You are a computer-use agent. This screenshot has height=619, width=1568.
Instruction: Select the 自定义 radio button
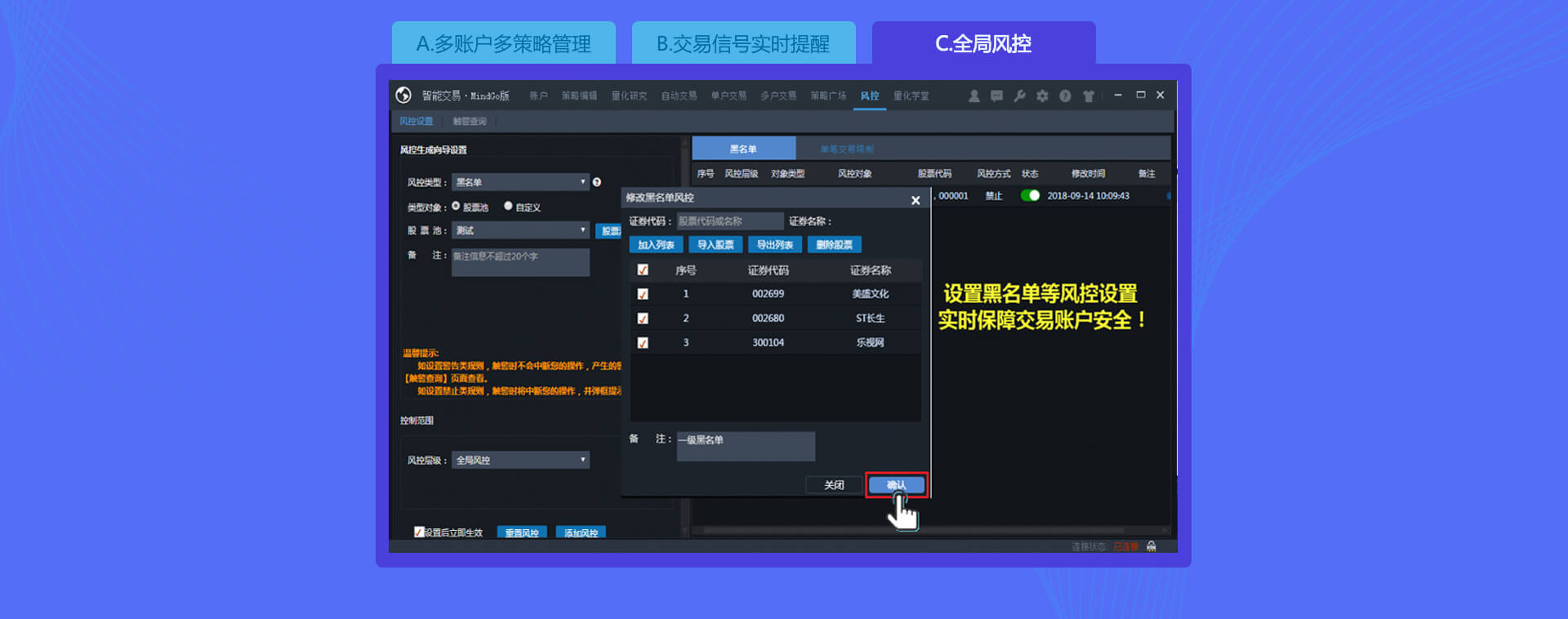(508, 207)
